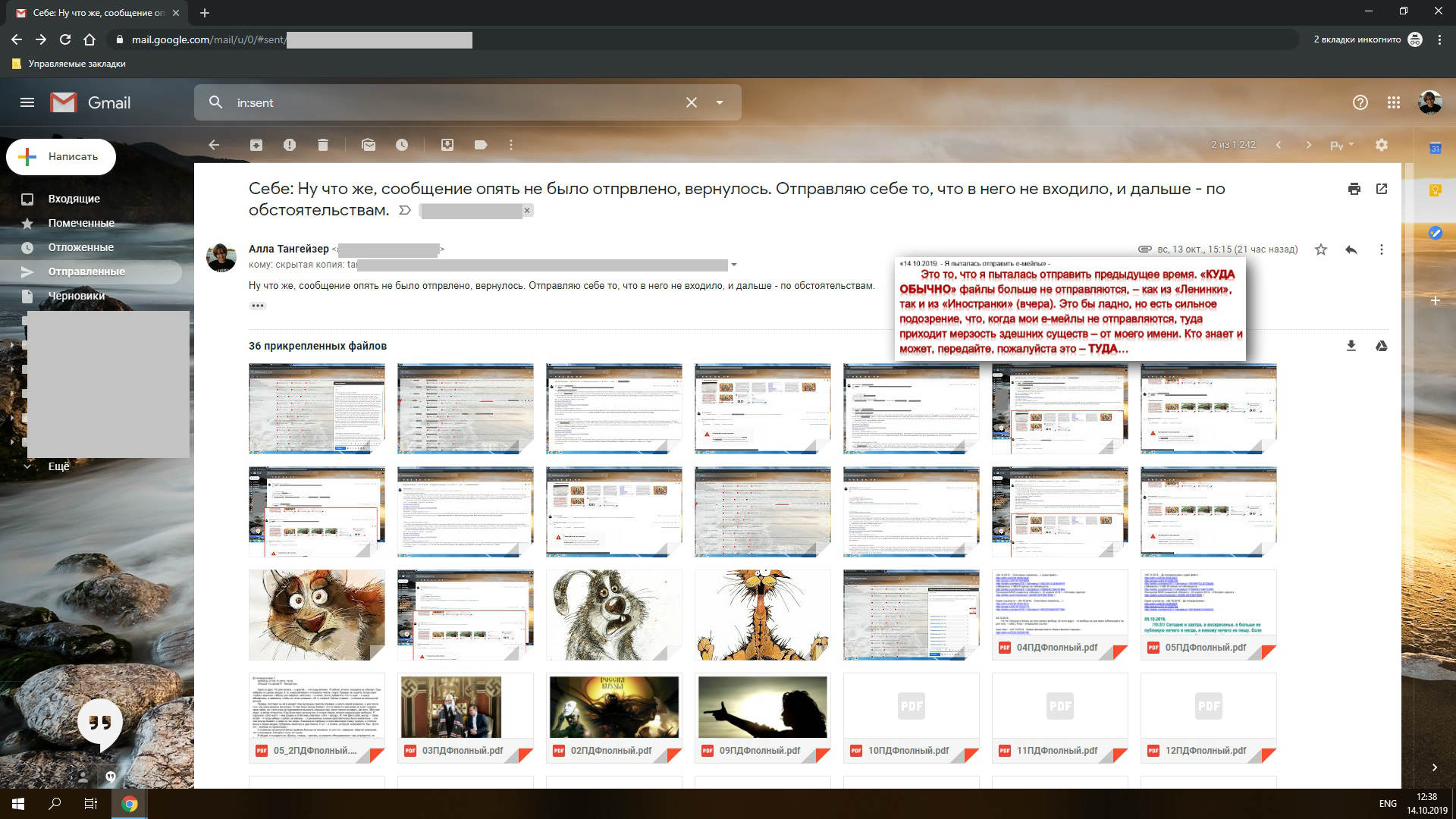This screenshot has height=819, width=1456.
Task: Reply to the message
Action: 1351,249
